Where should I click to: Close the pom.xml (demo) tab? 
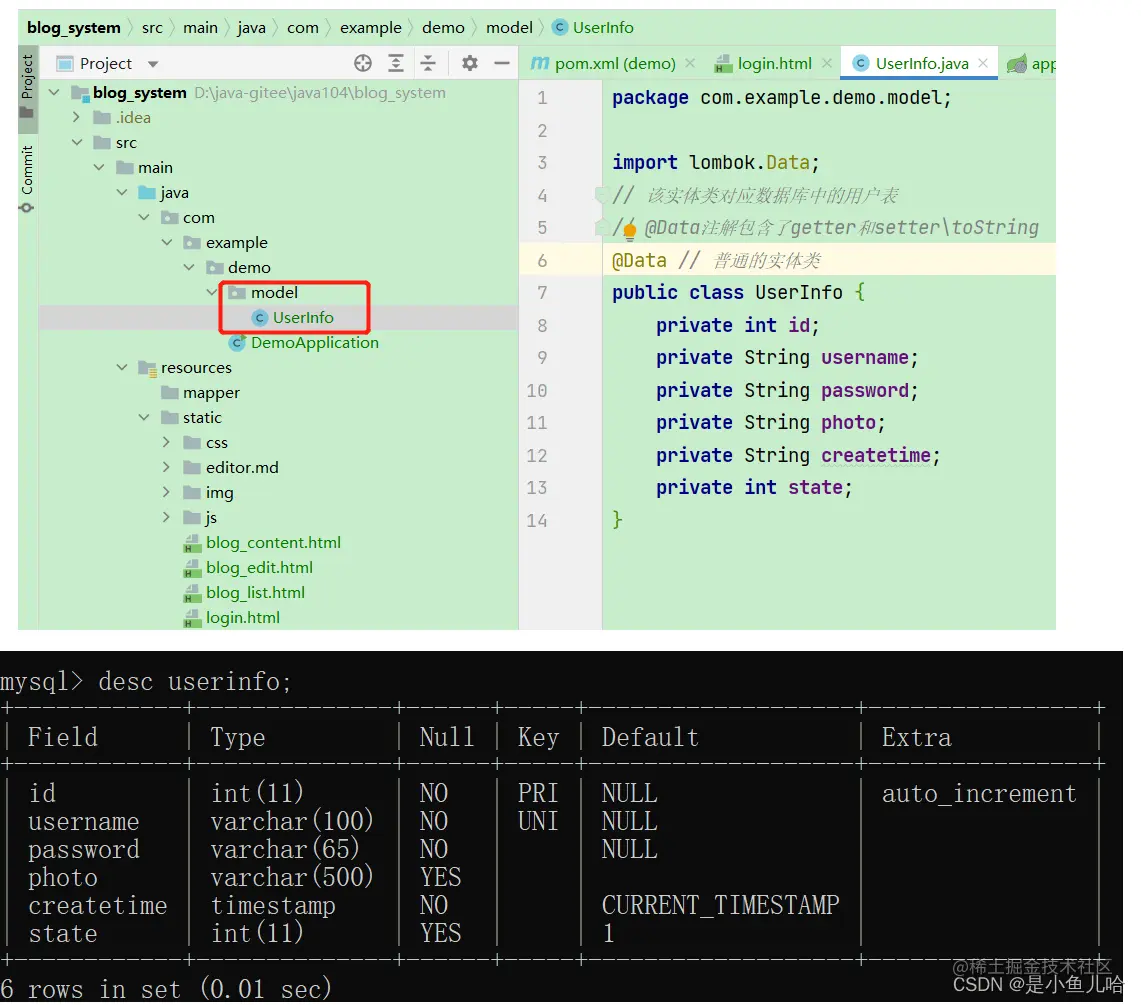click(690, 63)
